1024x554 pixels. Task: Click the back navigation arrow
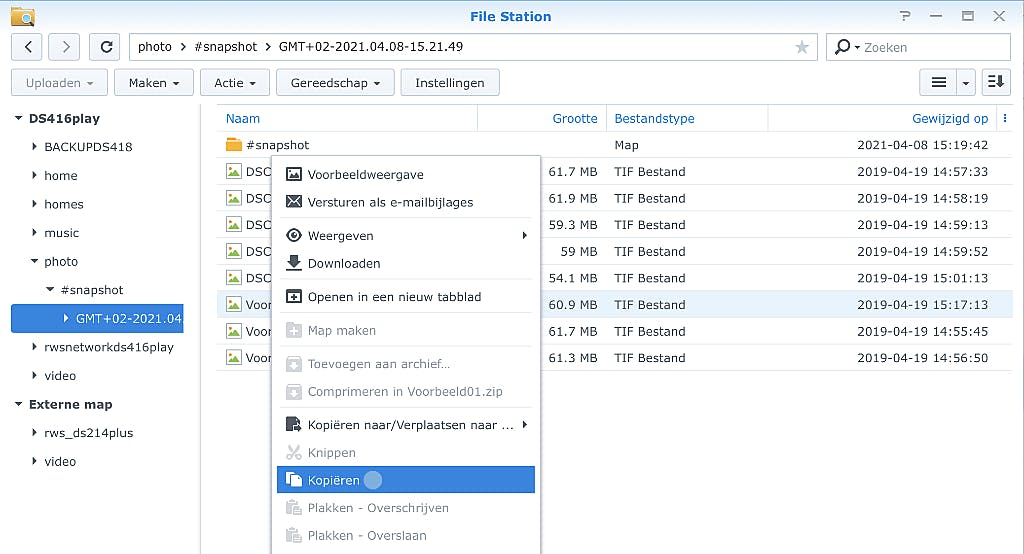(x=26, y=47)
